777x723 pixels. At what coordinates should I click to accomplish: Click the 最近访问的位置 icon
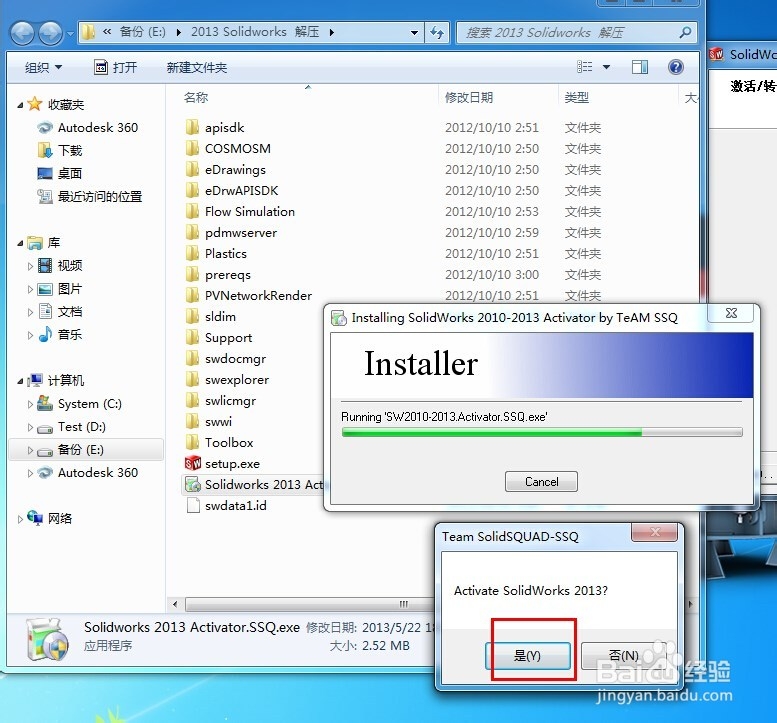(x=45, y=196)
